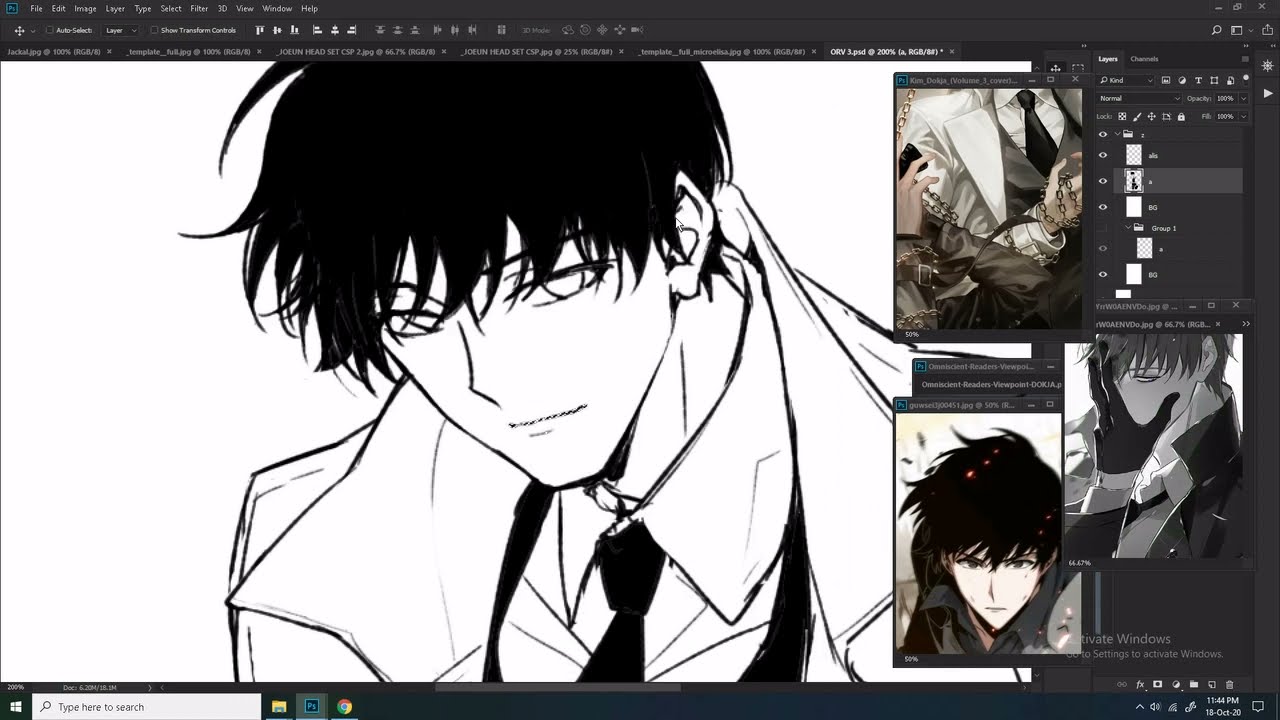Align vertical centers of layers
Screen dimensions: 1280x720
[277, 30]
